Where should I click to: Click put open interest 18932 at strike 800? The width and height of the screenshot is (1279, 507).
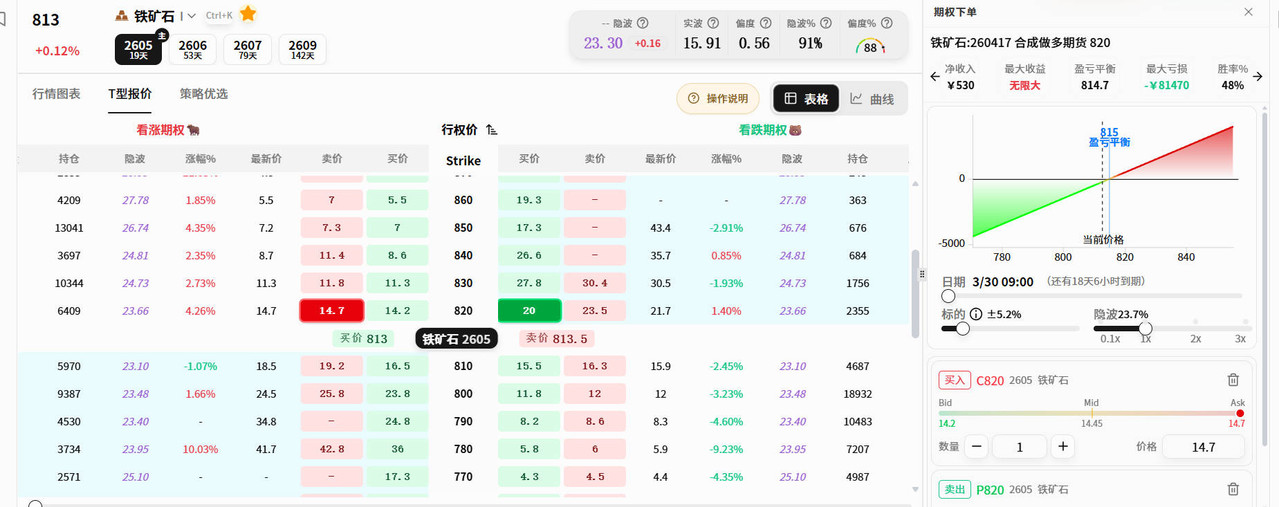click(857, 394)
